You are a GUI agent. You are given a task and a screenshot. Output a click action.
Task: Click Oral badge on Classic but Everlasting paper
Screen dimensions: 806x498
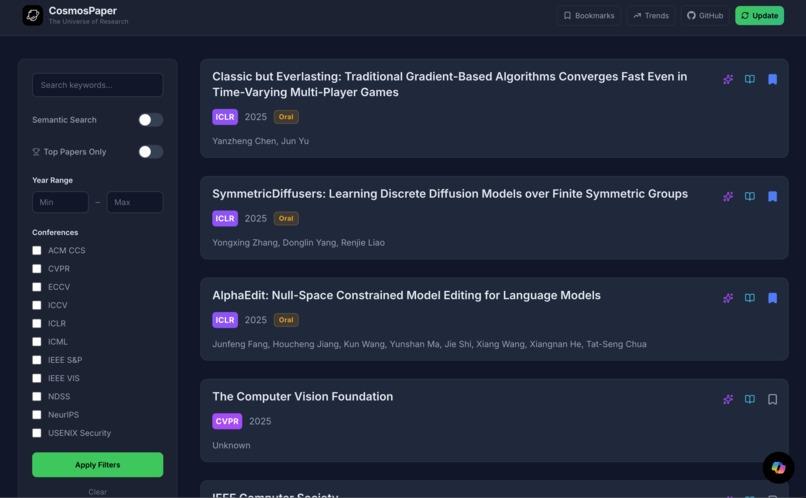point(286,117)
